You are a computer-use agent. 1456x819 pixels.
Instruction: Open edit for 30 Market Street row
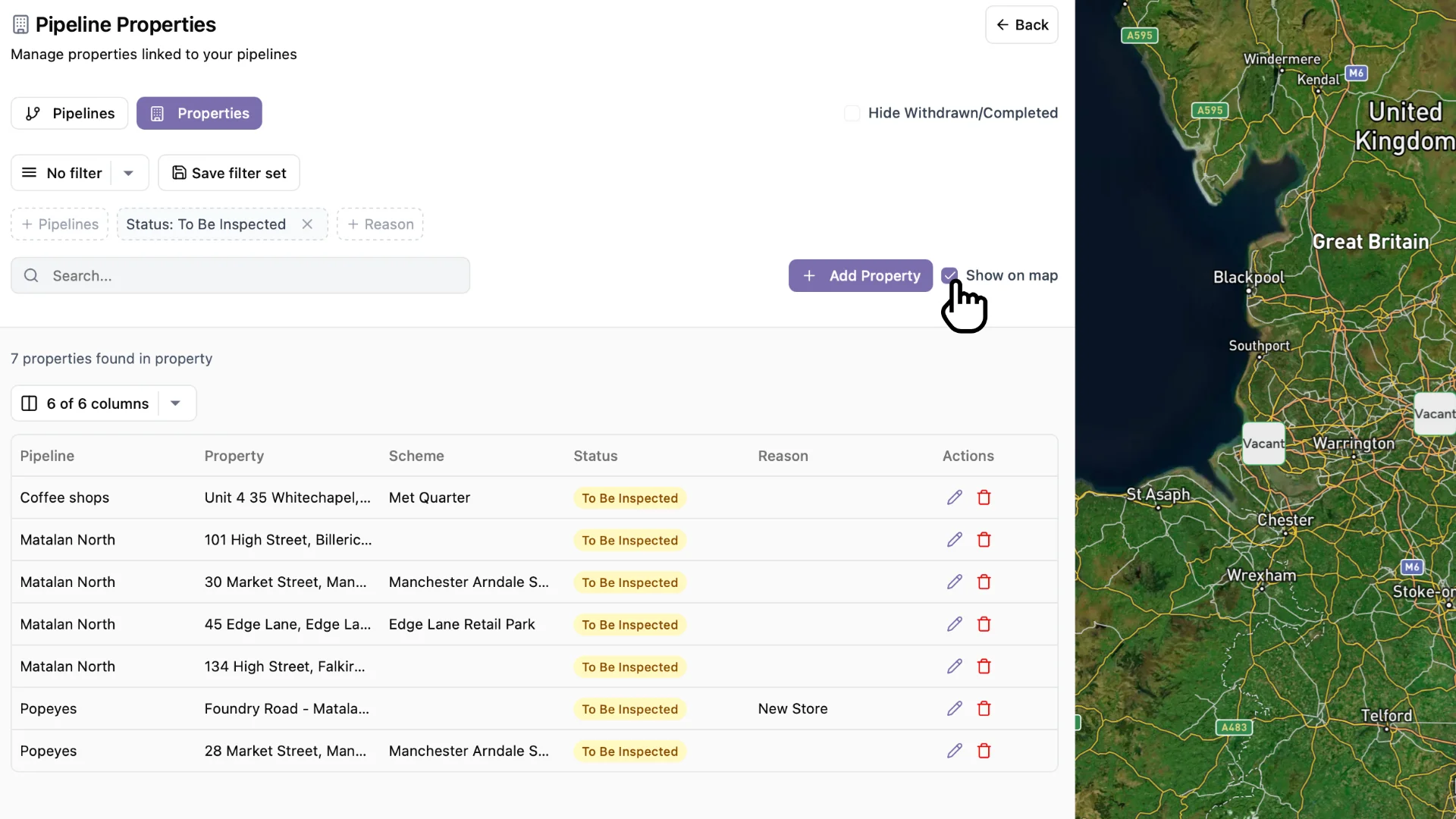[x=954, y=582]
